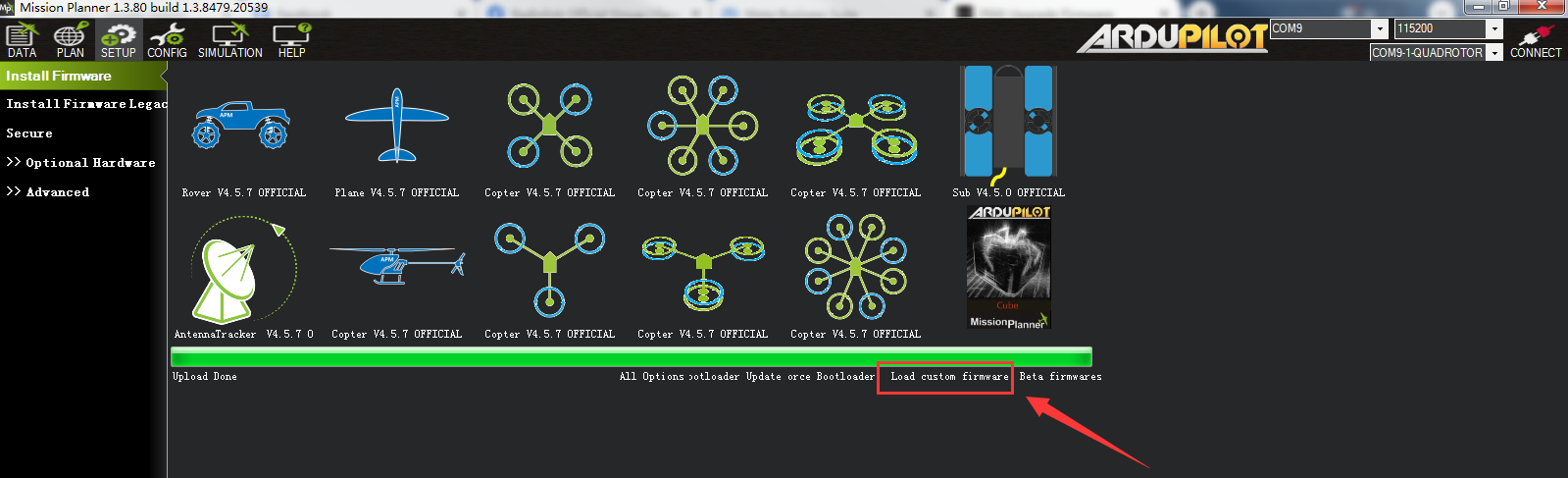Open the 115200 baud rate dropdown
Image resolution: width=1568 pixels, height=478 pixels.
[1494, 29]
